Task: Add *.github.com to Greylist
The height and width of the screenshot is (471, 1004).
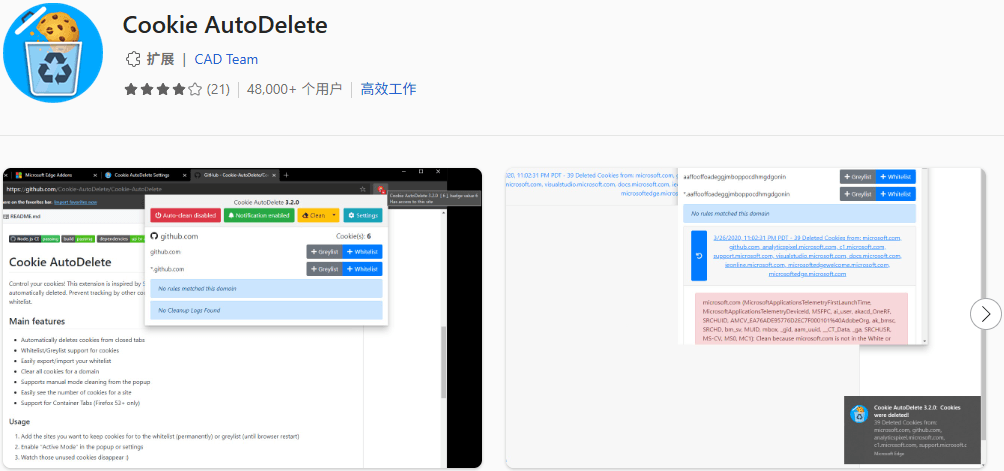Action: click(324, 269)
